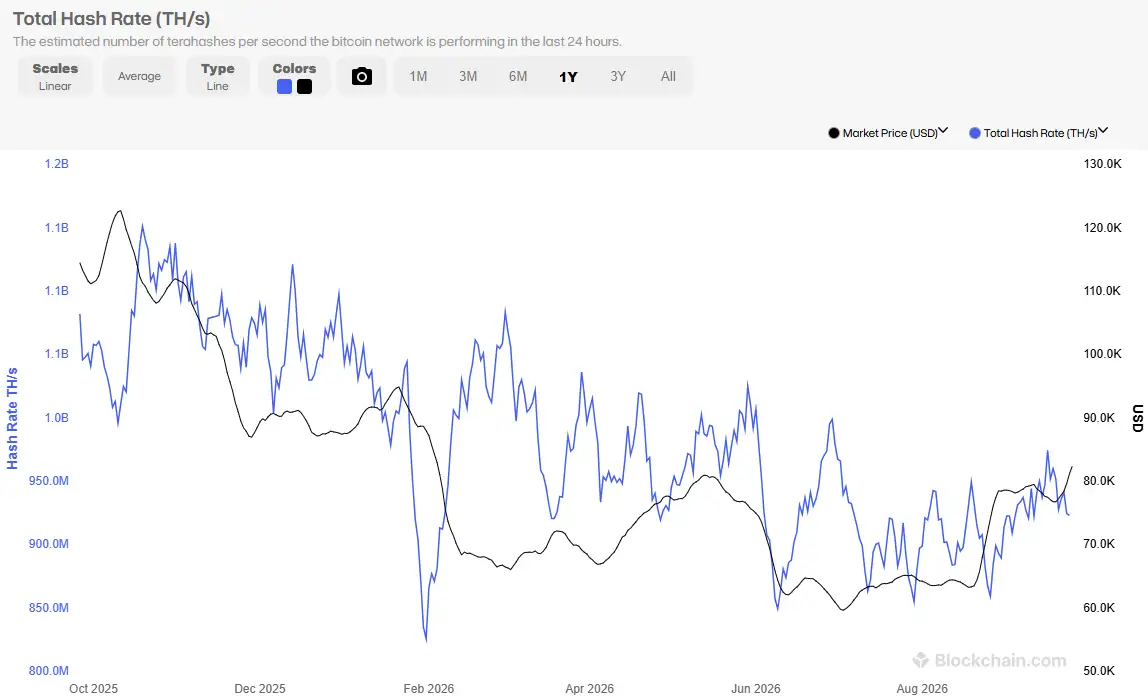Toggle the Scales Linear setting
1148x696 pixels.
[55, 76]
